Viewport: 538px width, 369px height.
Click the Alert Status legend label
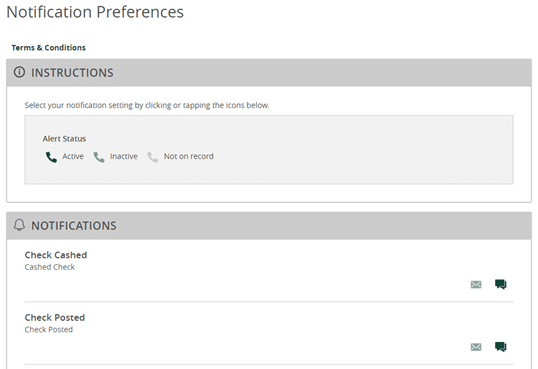pyautogui.click(x=65, y=139)
